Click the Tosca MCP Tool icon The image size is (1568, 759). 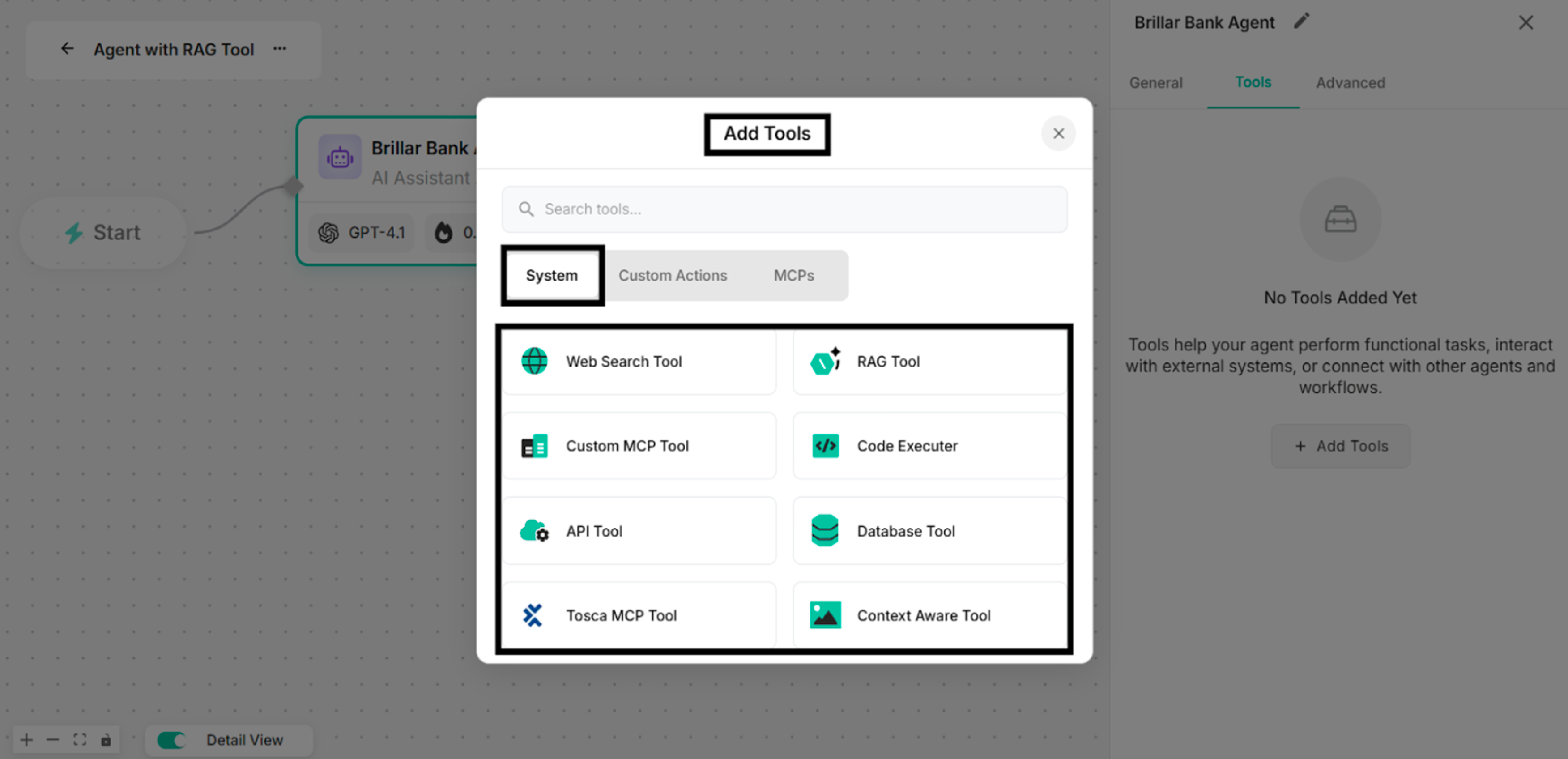pos(533,615)
